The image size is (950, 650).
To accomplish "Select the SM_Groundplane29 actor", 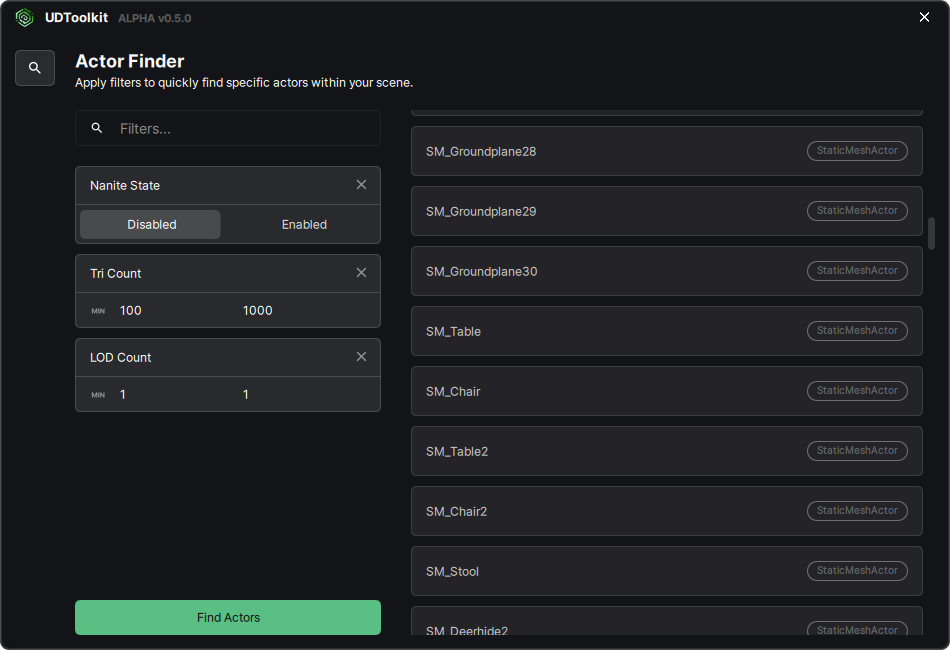I will [x=666, y=211].
